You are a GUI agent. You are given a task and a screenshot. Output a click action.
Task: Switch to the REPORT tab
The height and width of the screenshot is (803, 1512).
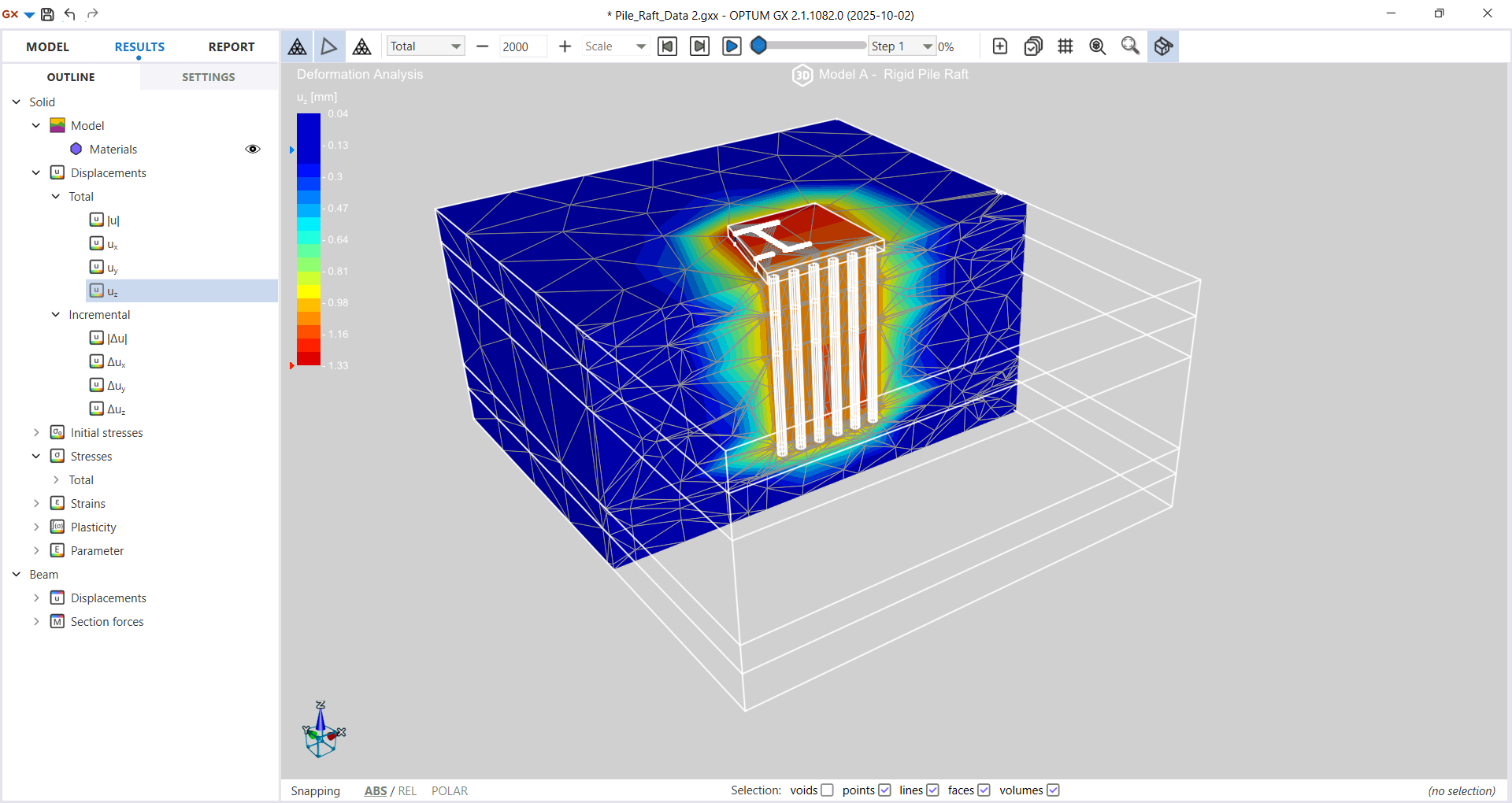coord(231,46)
